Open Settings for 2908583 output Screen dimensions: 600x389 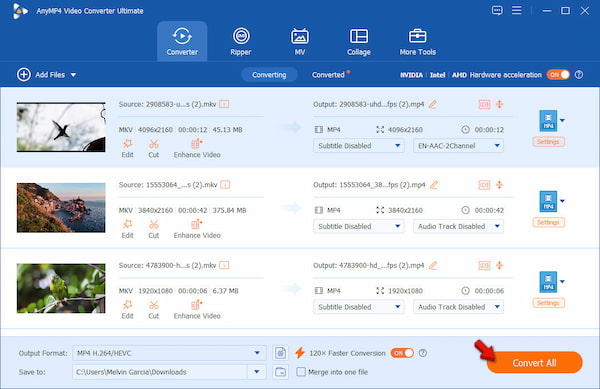[548, 142]
